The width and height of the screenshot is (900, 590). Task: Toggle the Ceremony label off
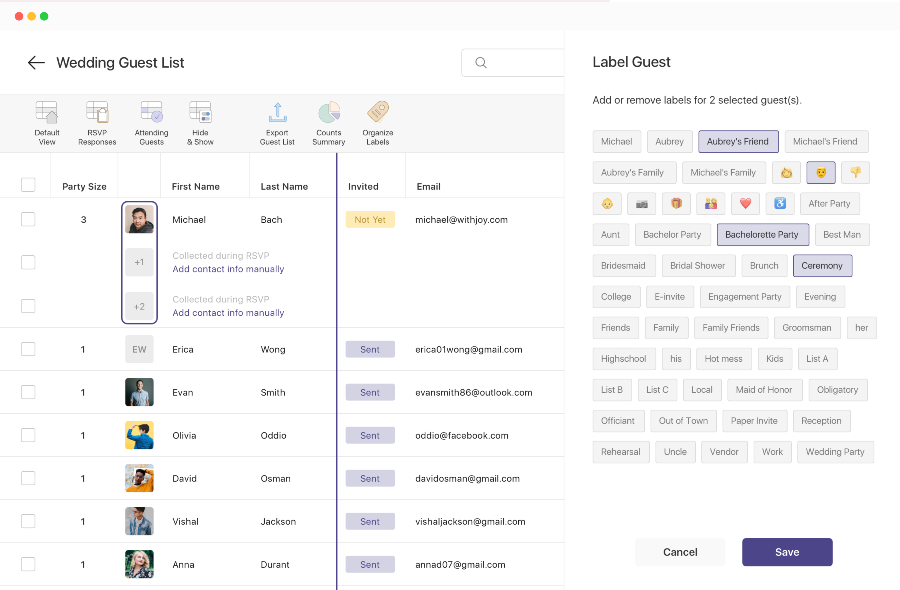click(x=823, y=265)
